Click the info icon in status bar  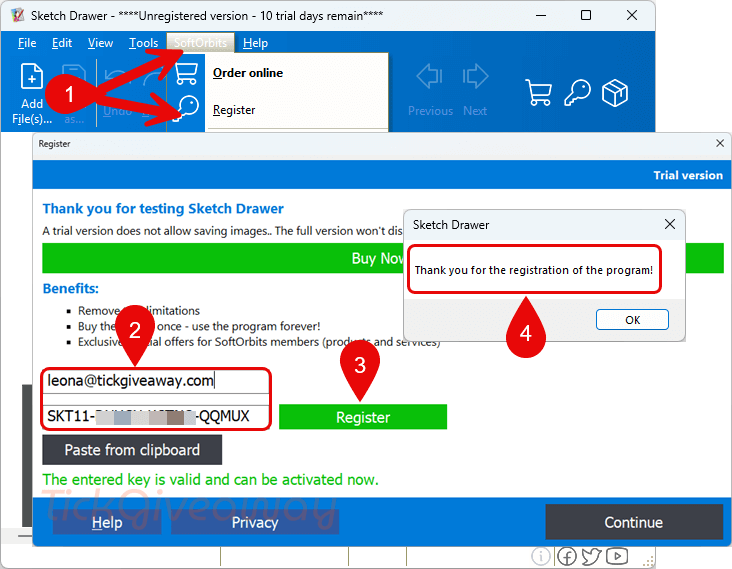(x=541, y=556)
